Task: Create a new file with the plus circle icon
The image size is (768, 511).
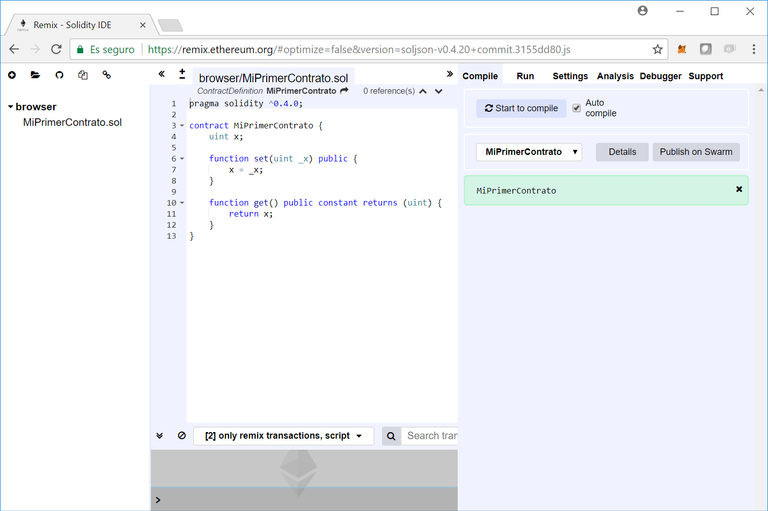Action: [x=12, y=75]
